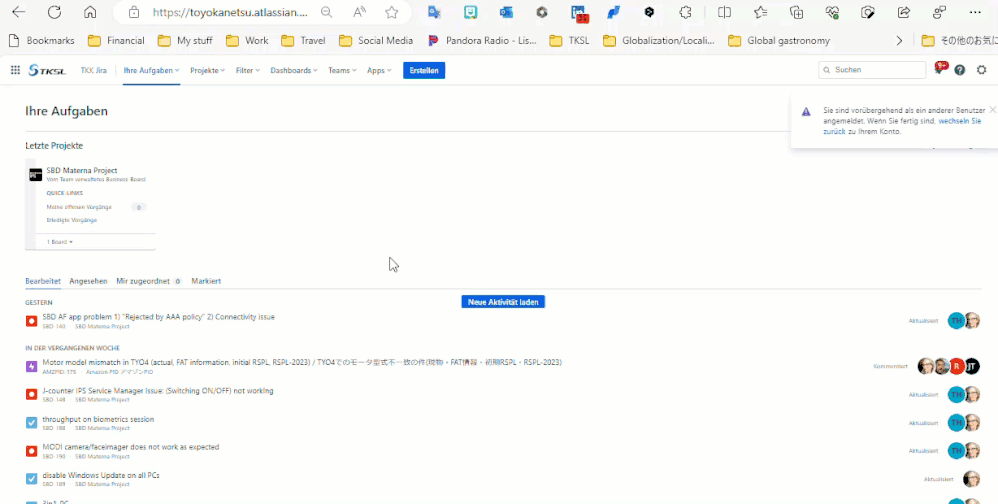Click the TKSL logo in Jira header

[x=47, y=71]
